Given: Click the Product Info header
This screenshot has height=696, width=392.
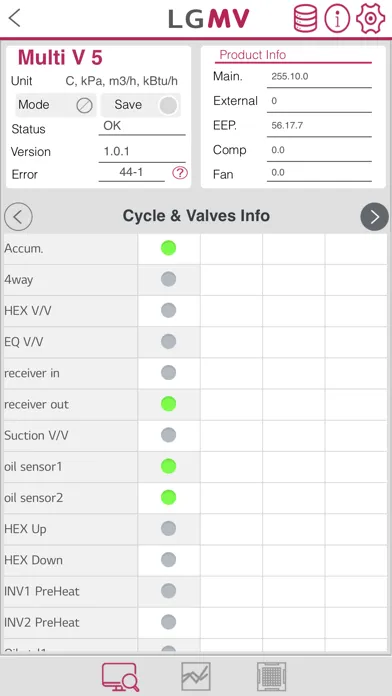Looking at the screenshot, I should (x=253, y=55).
